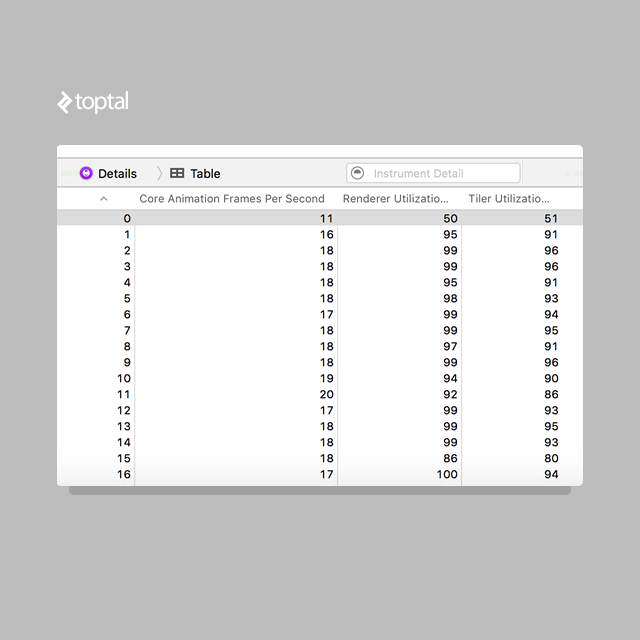Viewport: 640px width, 640px height.
Task: Select row 8 with 97 renderer utilization
Action: pyautogui.click(x=320, y=347)
